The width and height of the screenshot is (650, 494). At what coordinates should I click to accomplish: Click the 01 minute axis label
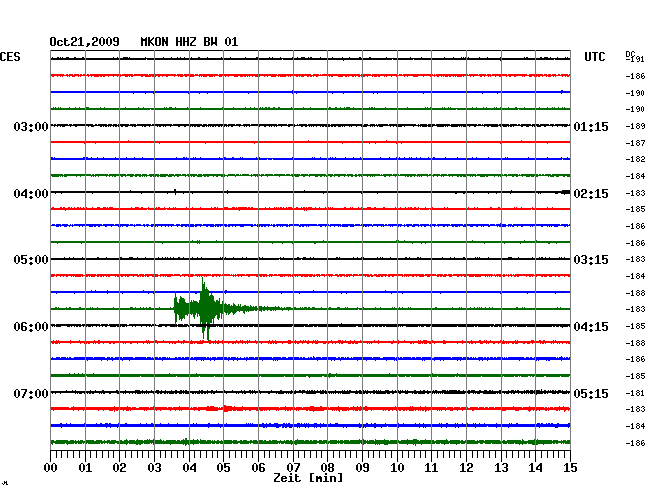[x=85, y=467]
